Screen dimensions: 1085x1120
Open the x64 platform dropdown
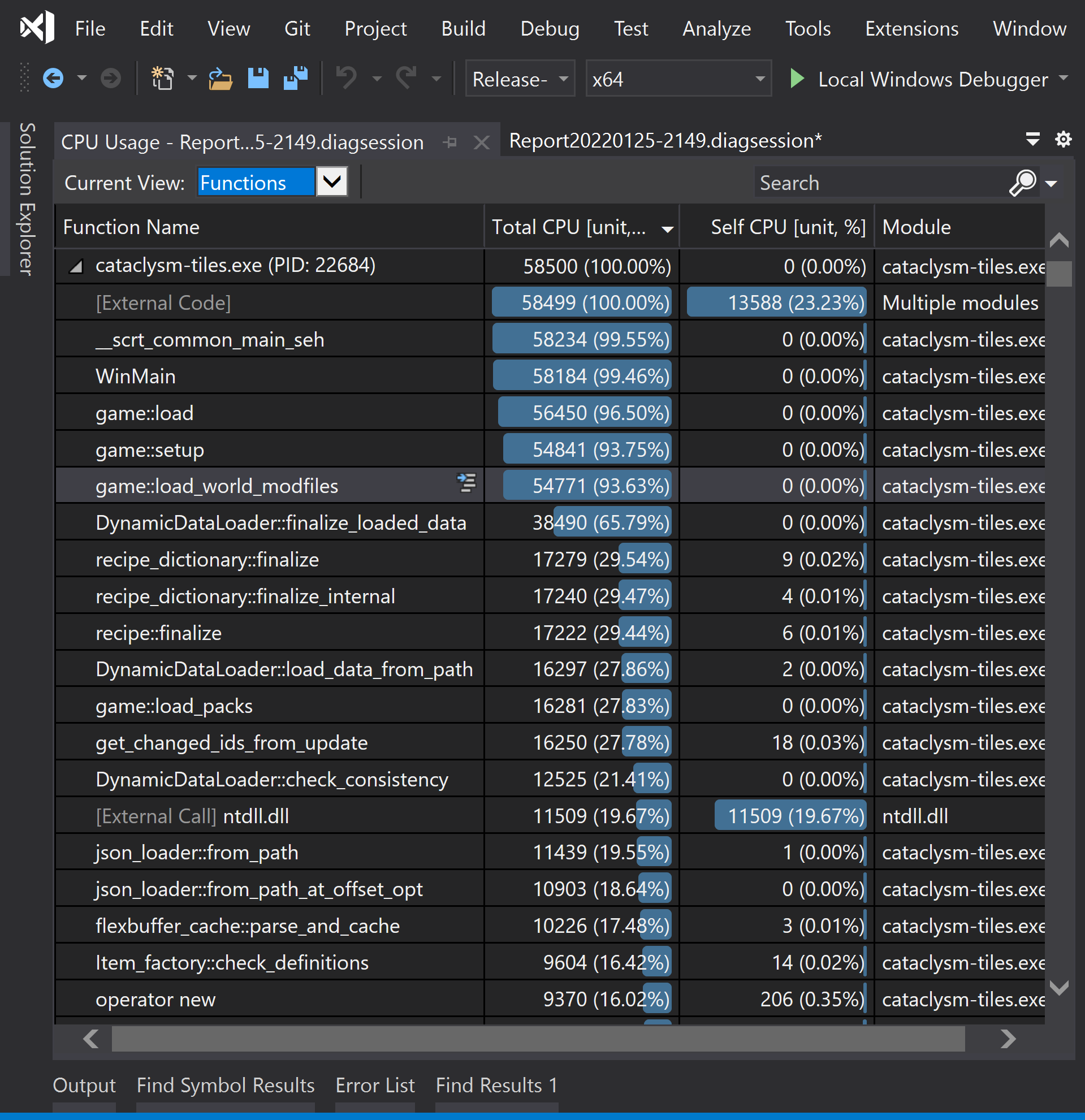tap(678, 78)
